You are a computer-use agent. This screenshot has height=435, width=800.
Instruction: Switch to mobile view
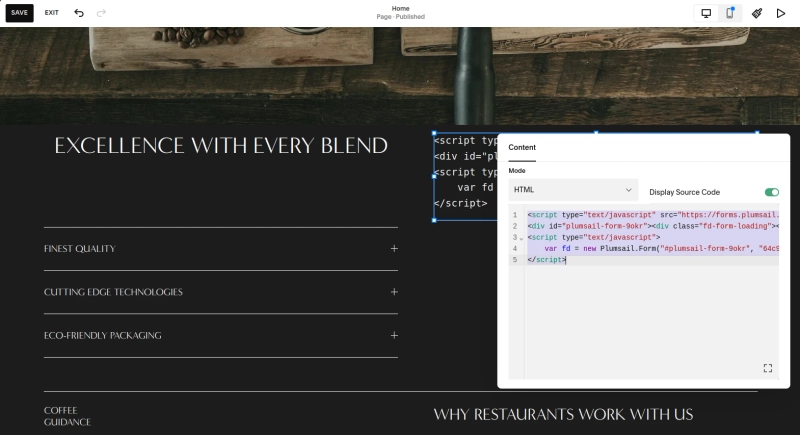click(x=730, y=13)
